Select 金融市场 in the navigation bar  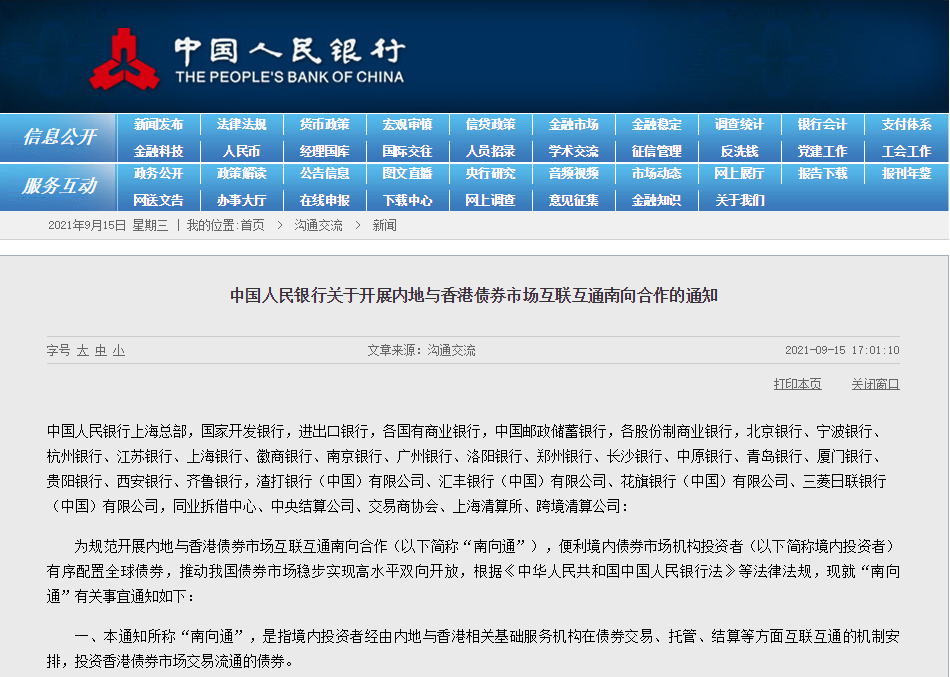[x=573, y=125]
